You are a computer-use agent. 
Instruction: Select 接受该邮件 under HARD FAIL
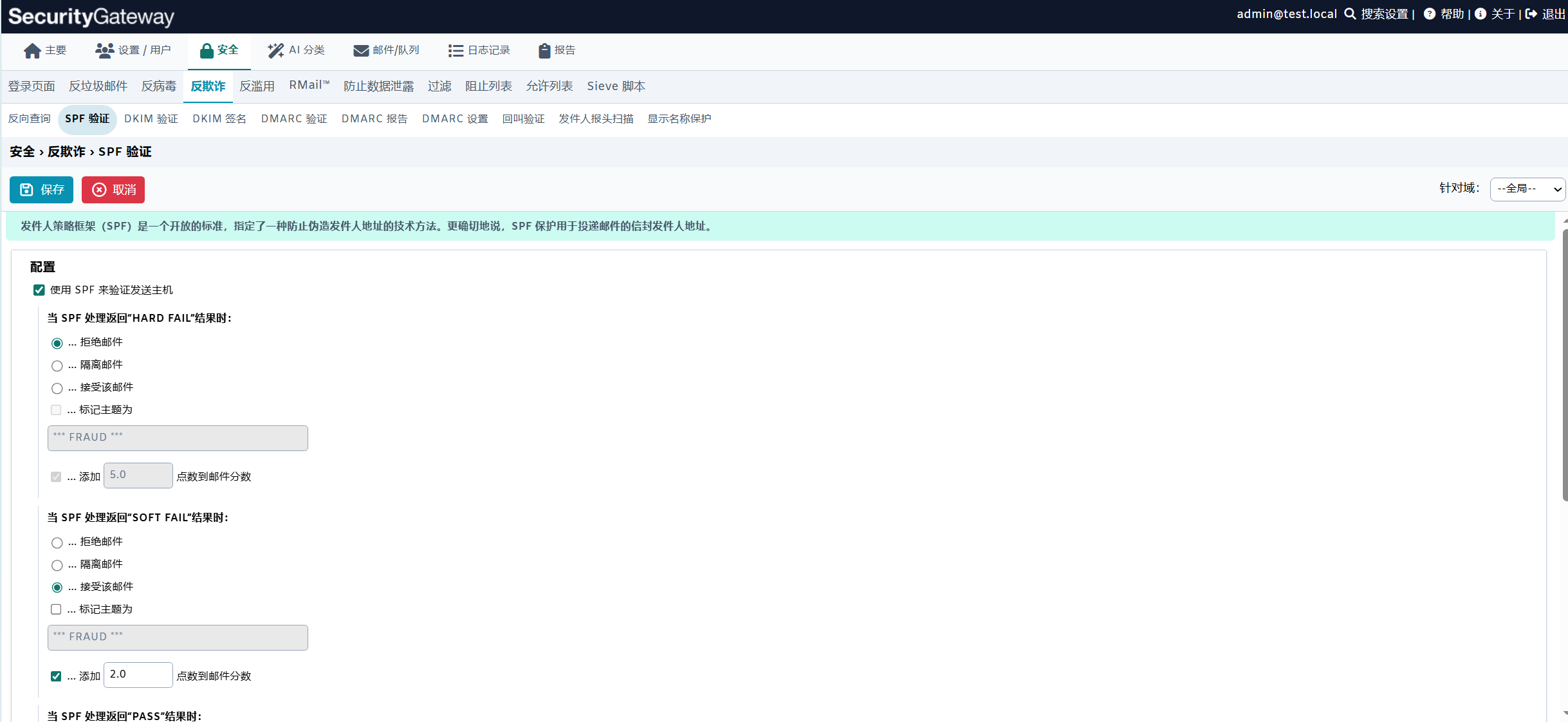[x=57, y=389]
